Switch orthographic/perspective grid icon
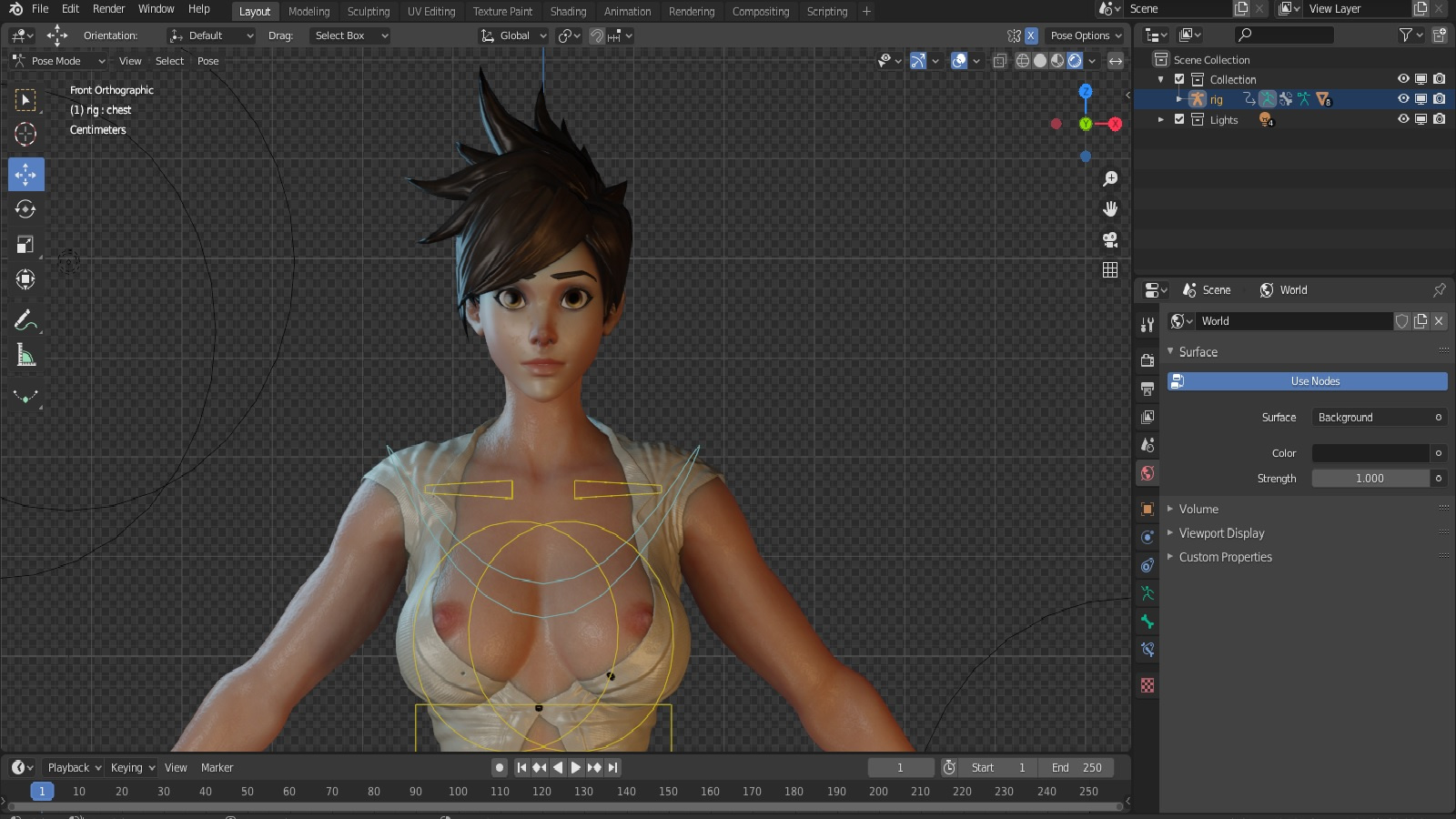Image resolution: width=1456 pixels, height=819 pixels. (1110, 270)
